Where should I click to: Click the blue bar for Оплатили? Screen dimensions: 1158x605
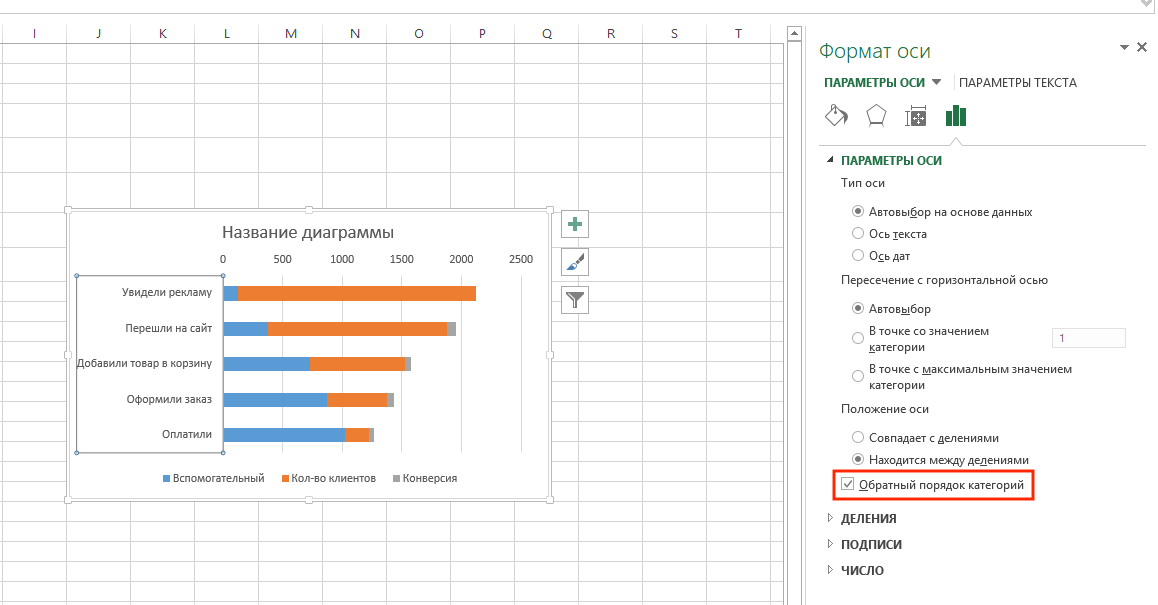pos(284,435)
